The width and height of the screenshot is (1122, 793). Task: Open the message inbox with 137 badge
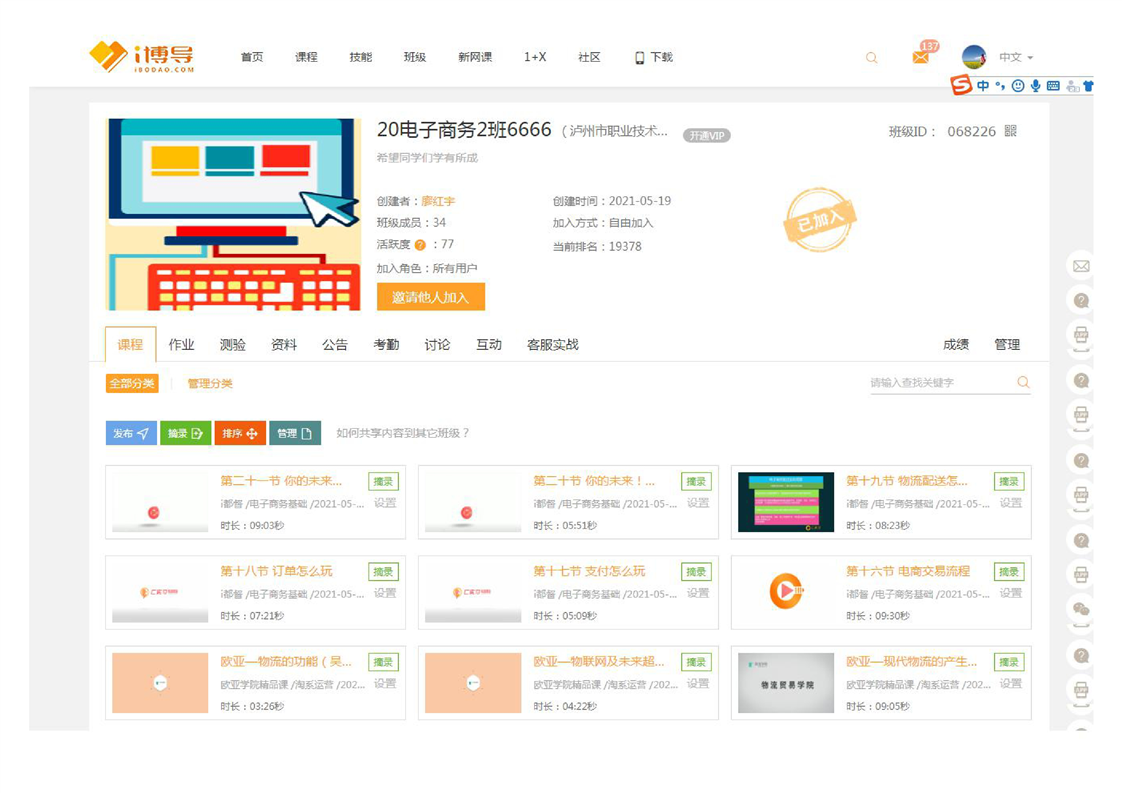point(920,58)
